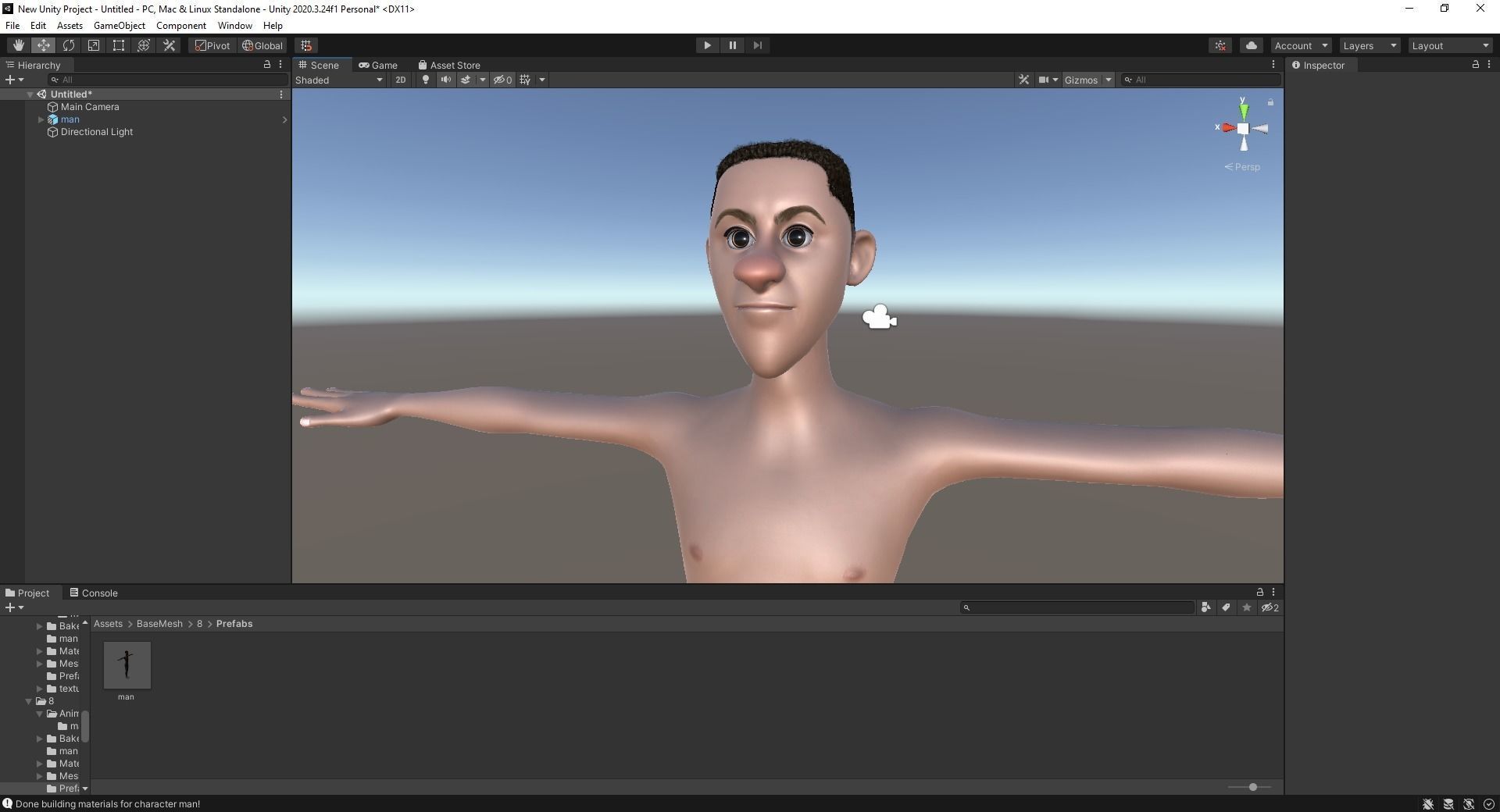
Task: Select the Rotate tool
Action: point(68,45)
